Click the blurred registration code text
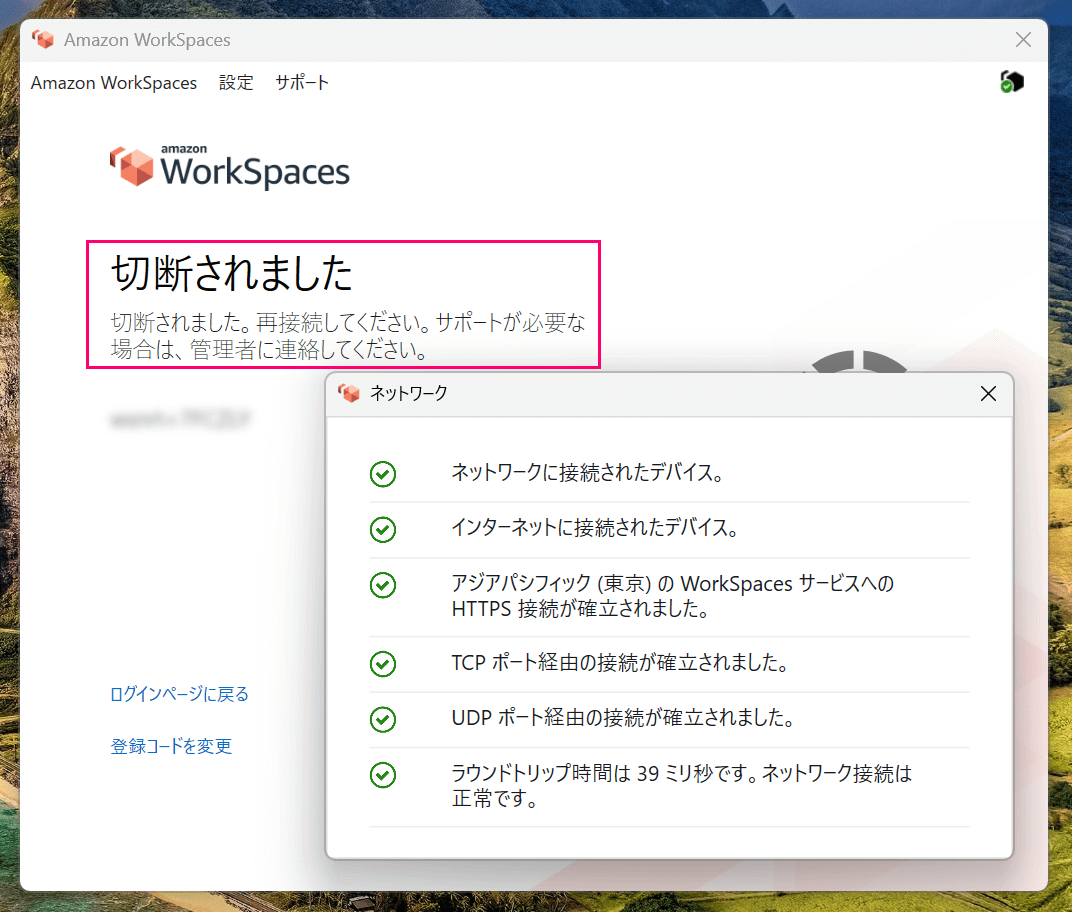Image resolution: width=1072 pixels, height=912 pixels. pos(180,418)
